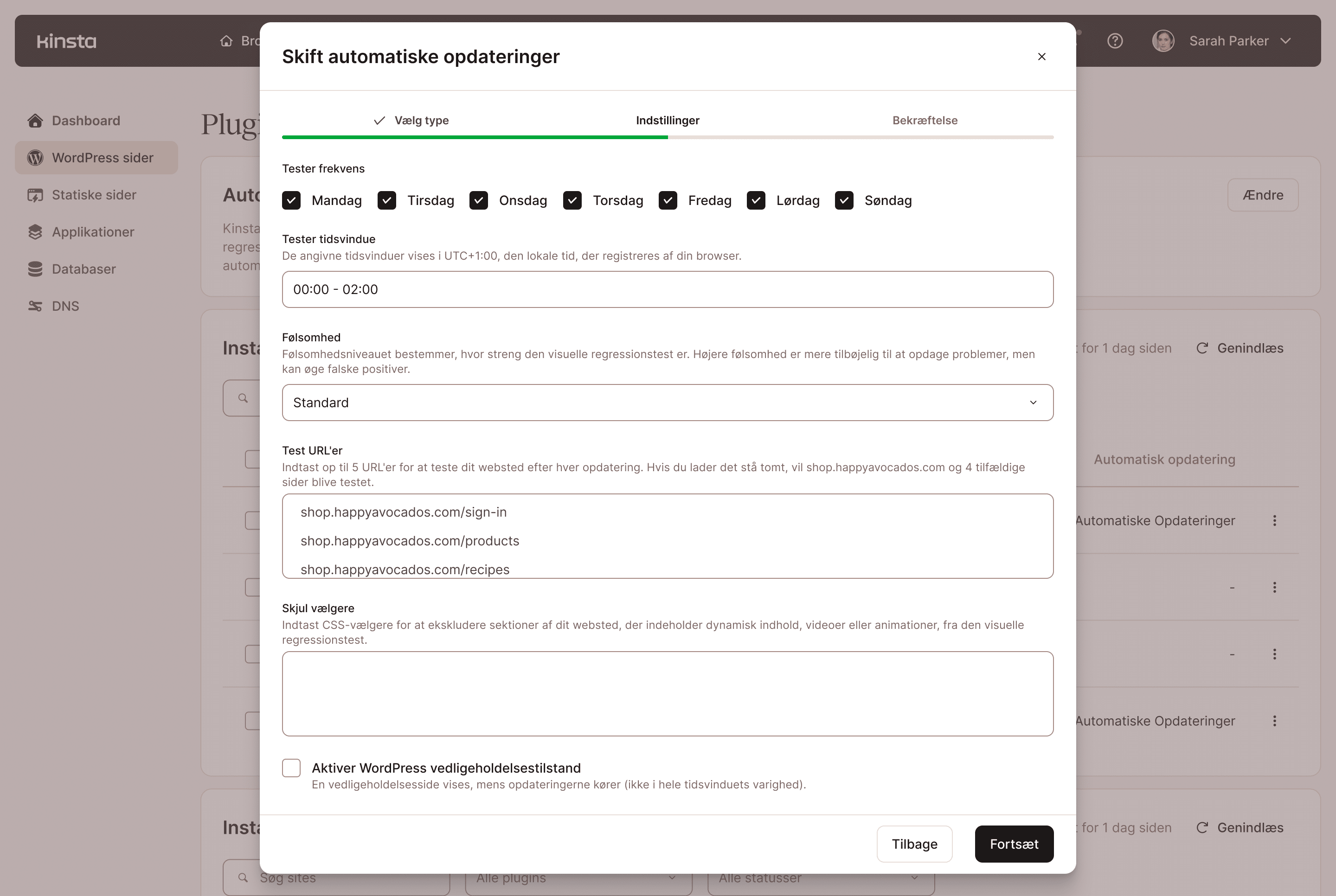
Task: Enable WordPress vedligeholdelsestilstand
Action: tap(291, 768)
